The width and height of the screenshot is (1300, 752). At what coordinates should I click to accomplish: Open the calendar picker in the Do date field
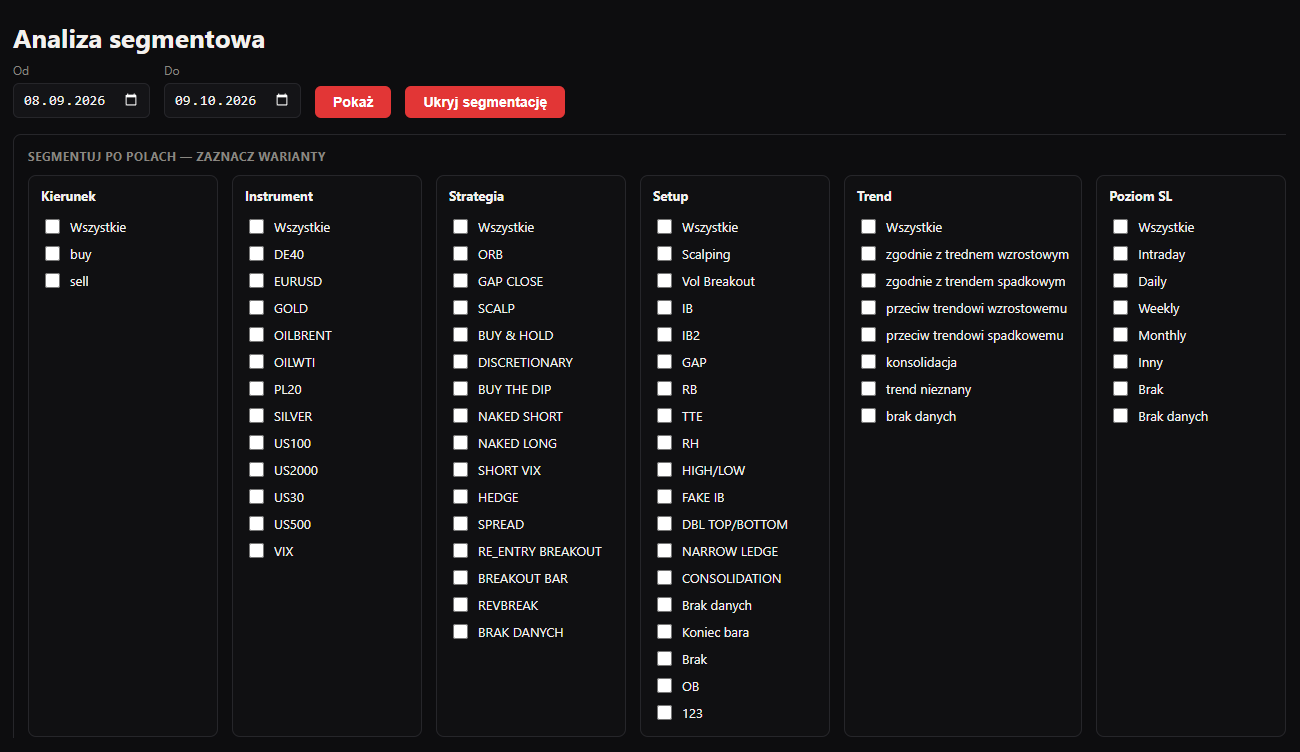[x=282, y=101]
